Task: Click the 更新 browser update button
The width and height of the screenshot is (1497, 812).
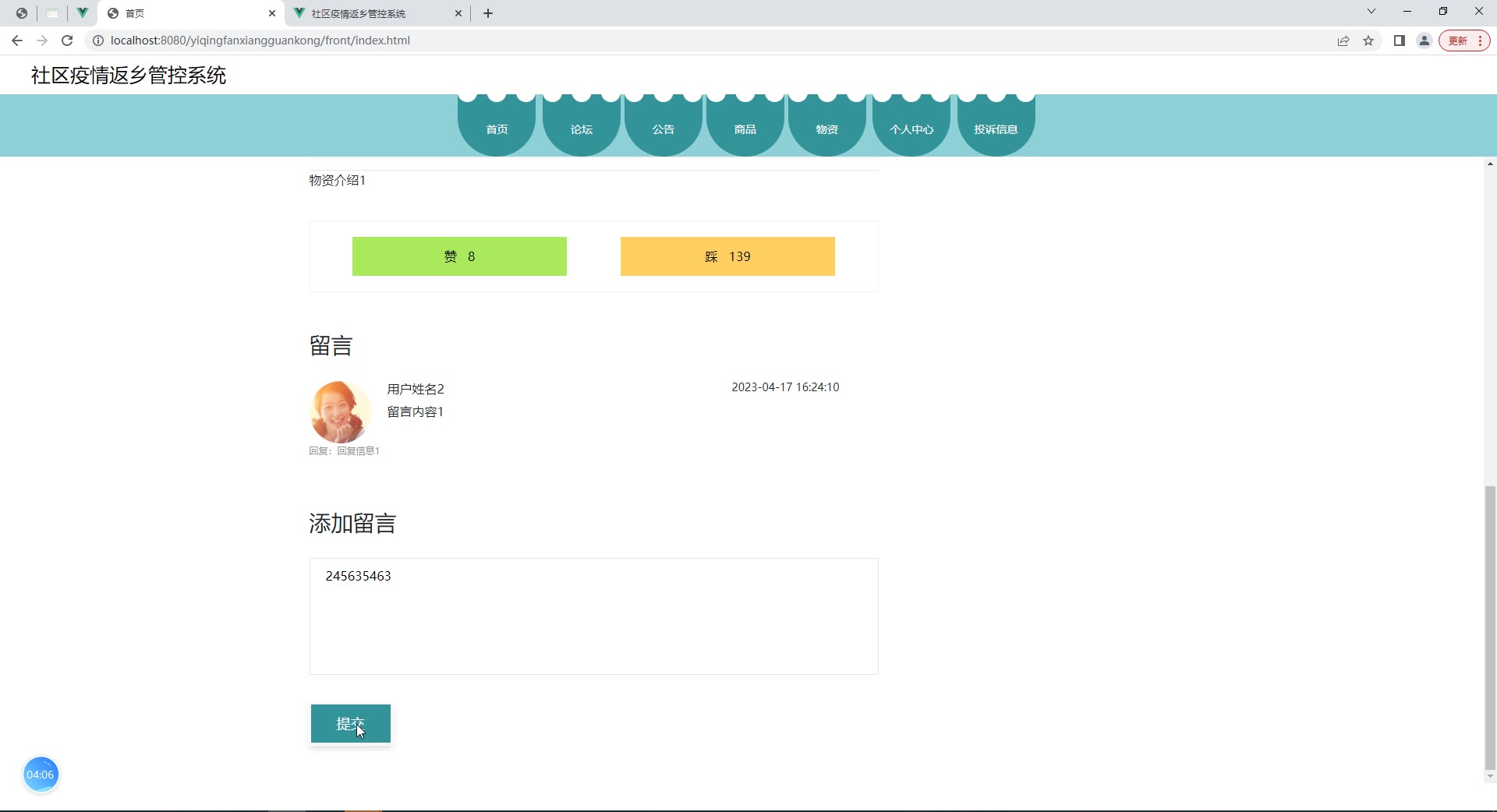Action: tap(1464, 41)
